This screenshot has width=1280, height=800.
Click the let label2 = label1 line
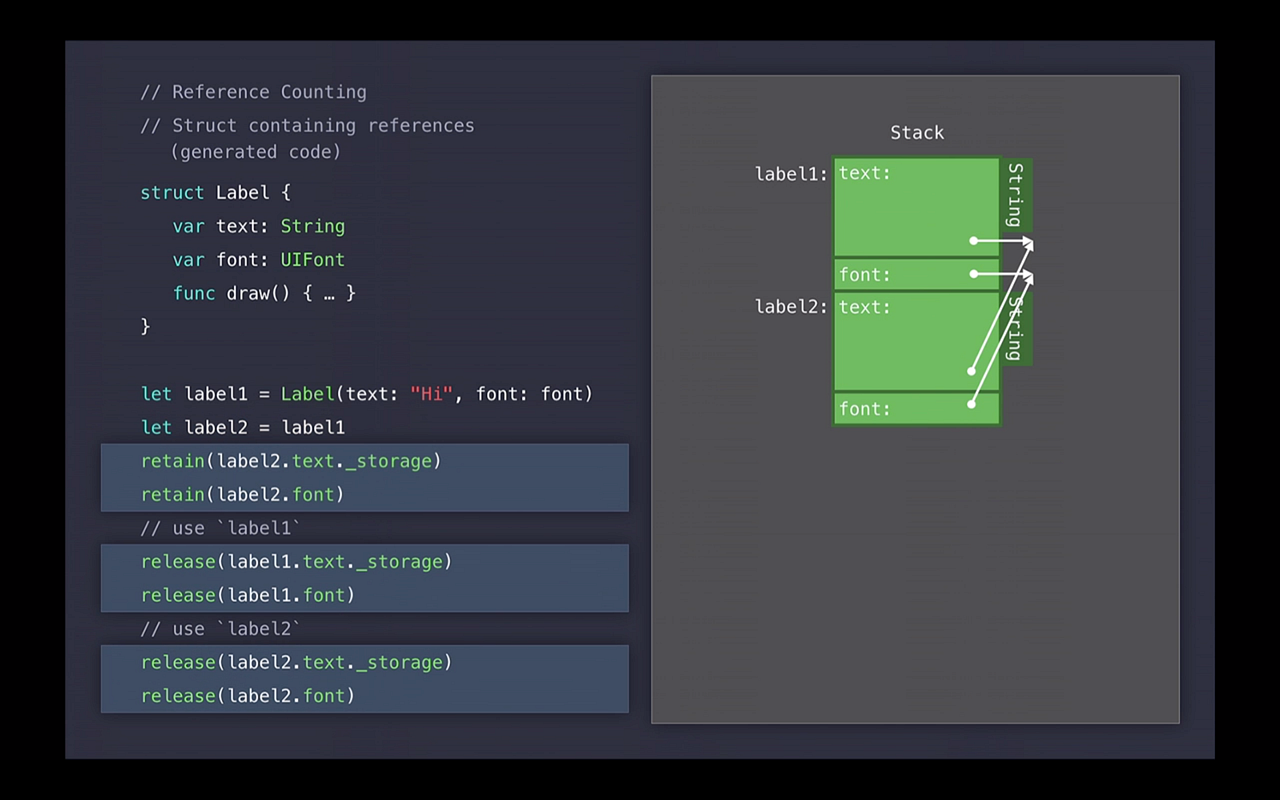pyautogui.click(x=244, y=427)
